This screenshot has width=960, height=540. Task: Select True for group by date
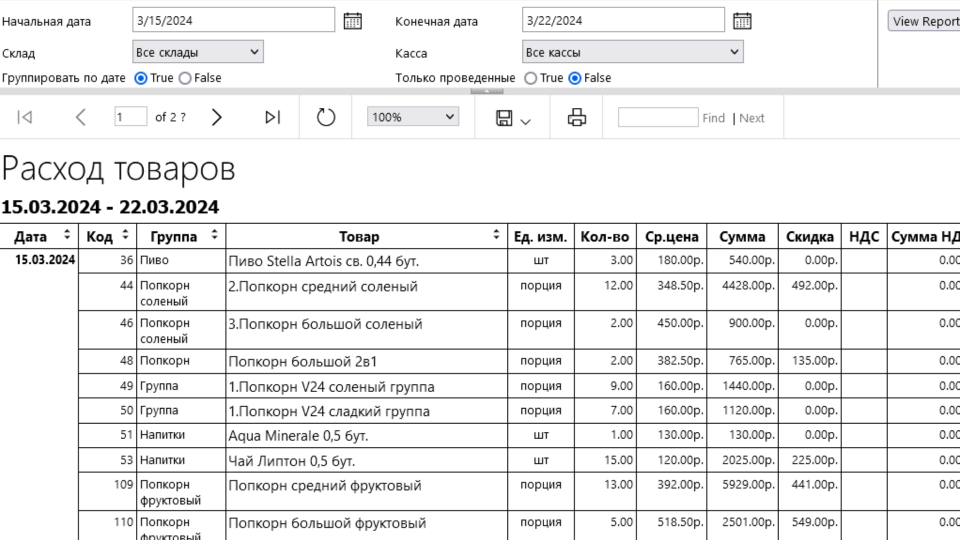pyautogui.click(x=141, y=78)
